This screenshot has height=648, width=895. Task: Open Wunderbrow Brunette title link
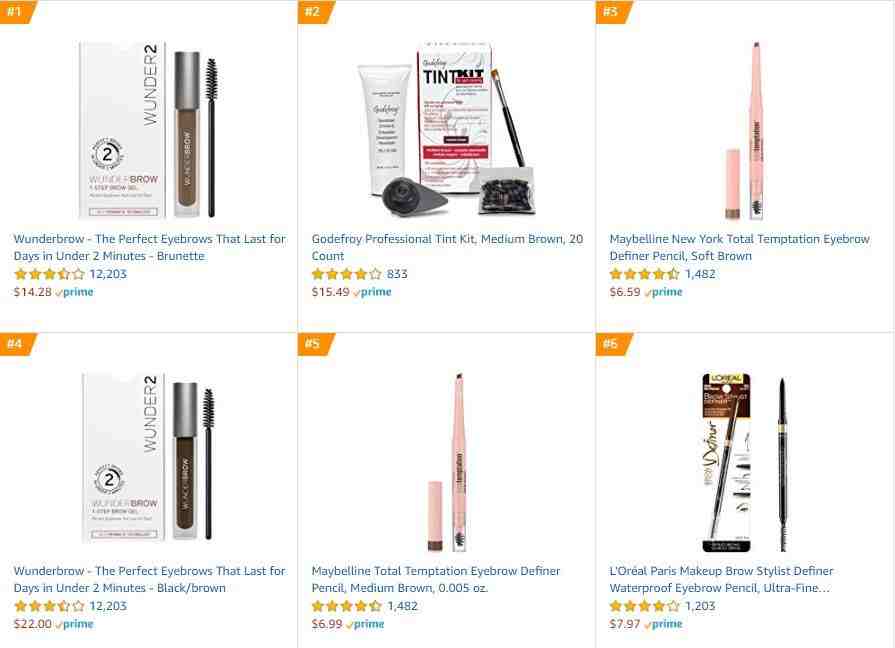click(150, 247)
